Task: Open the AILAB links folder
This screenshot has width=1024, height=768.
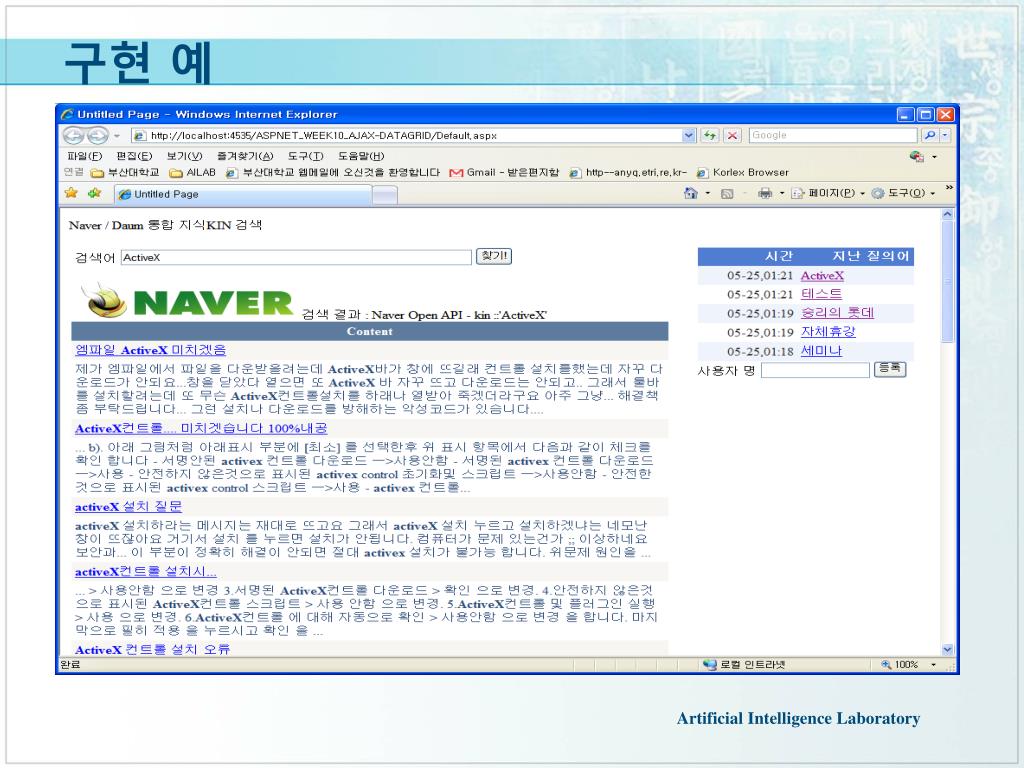Action: coord(192,172)
